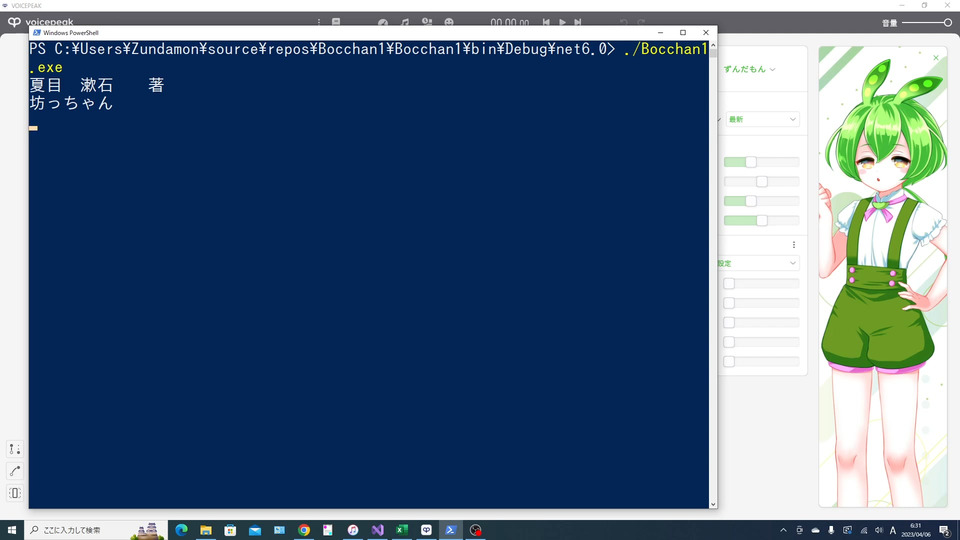Open the ずんだもん narrator dropdown
Image resolution: width=960 pixels, height=540 pixels.
click(749, 69)
